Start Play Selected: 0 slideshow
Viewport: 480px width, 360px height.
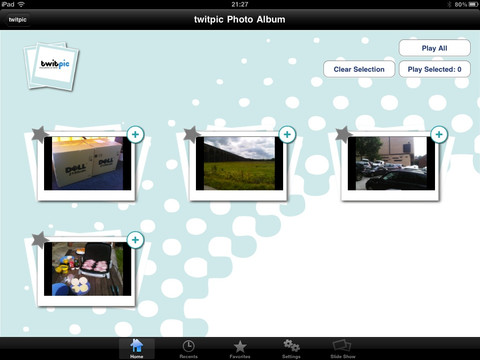pos(435,69)
